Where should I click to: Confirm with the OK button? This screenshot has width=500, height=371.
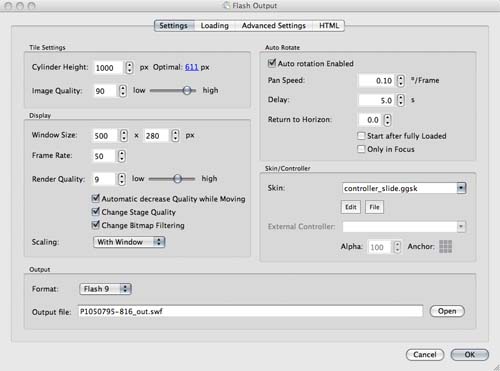(x=470, y=355)
